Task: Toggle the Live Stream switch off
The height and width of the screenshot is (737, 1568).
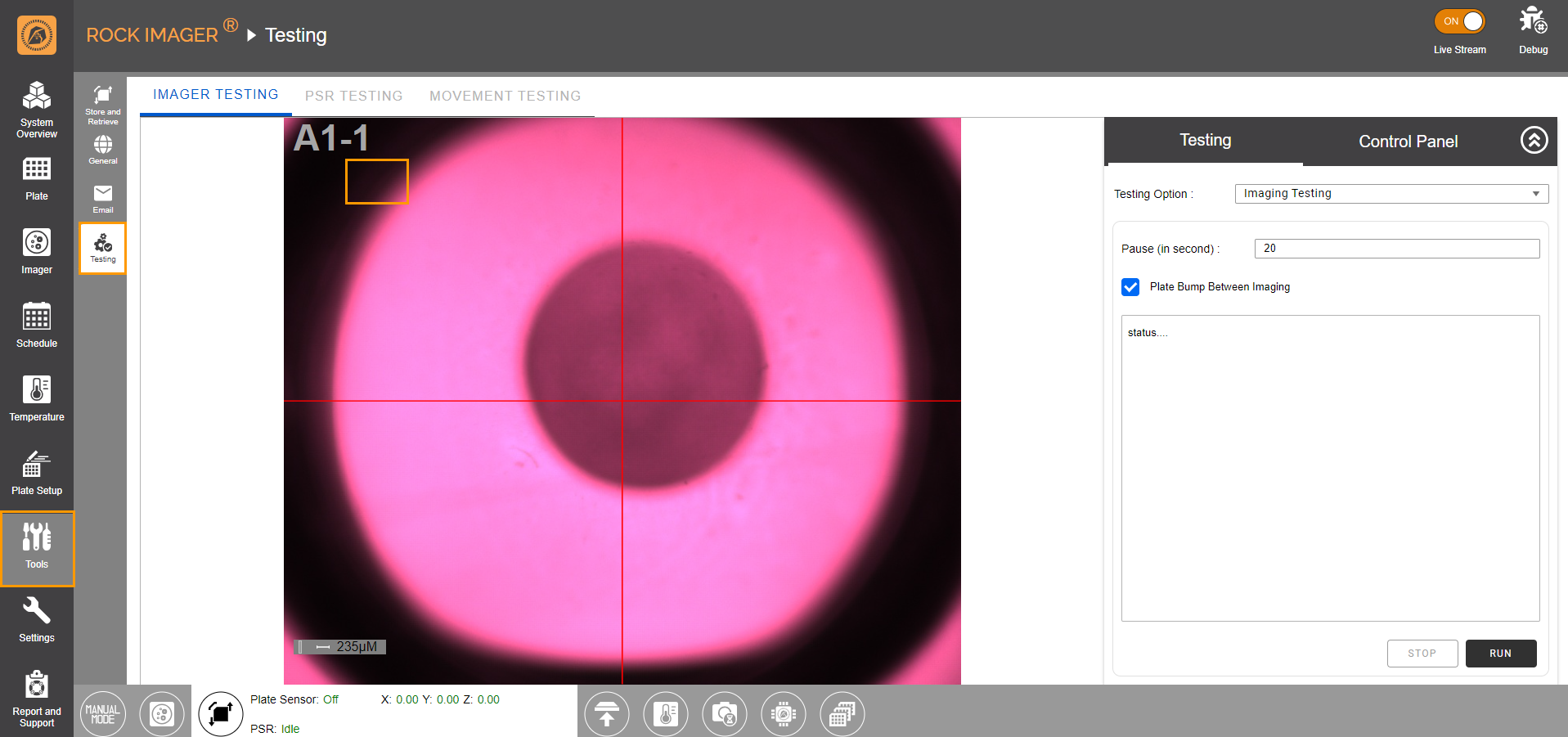Action: click(x=1460, y=22)
